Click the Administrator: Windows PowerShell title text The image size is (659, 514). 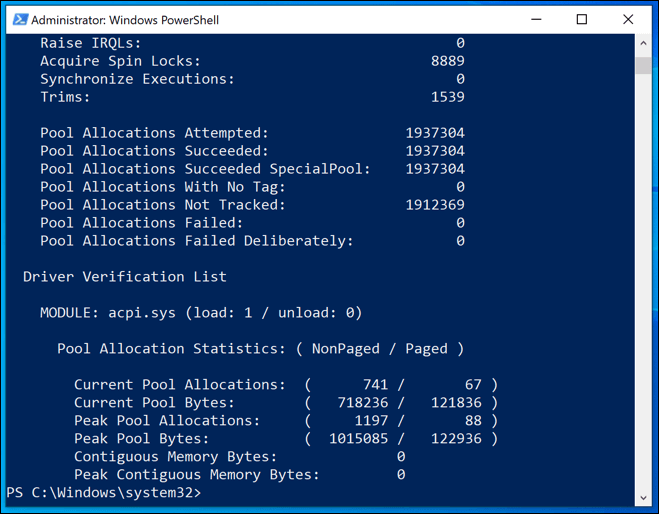point(125,20)
